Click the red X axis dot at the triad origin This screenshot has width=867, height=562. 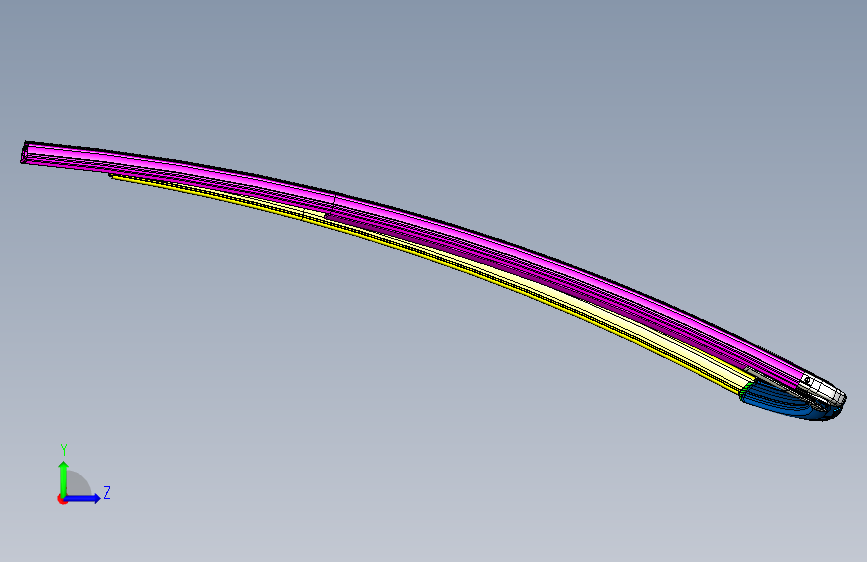coord(61,499)
